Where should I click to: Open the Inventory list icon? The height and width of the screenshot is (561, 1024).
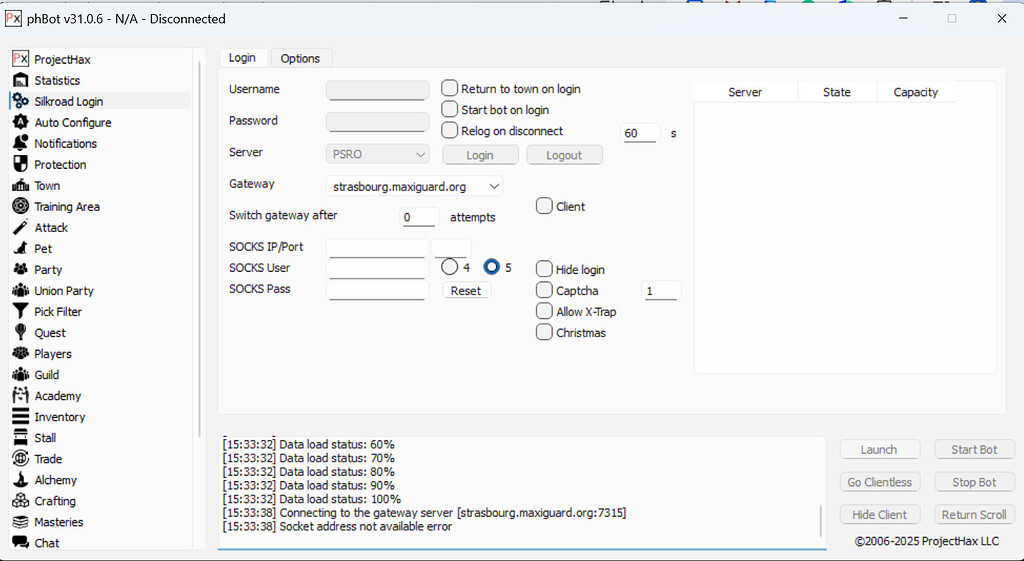coord(21,417)
